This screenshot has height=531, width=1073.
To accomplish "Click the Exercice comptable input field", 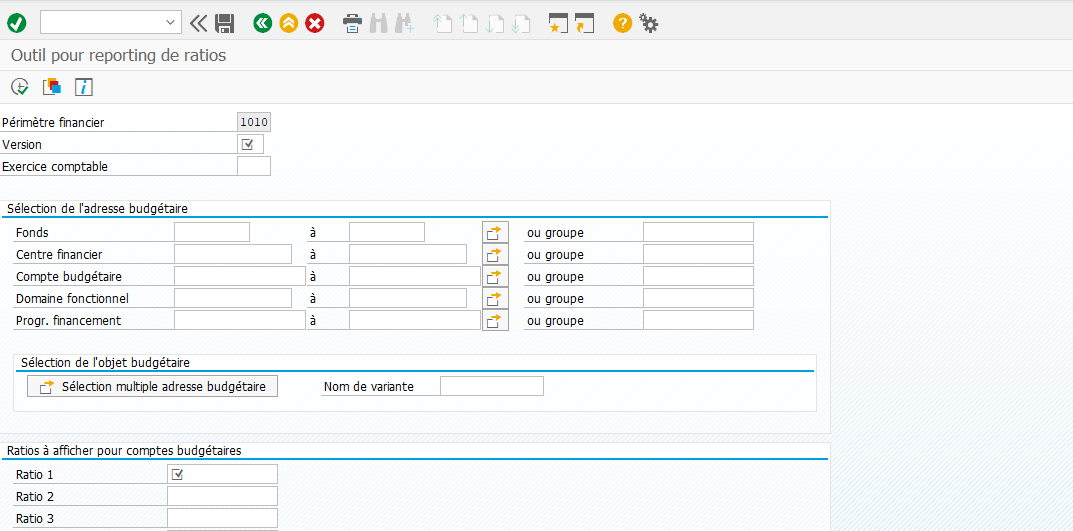I will pos(254,166).
